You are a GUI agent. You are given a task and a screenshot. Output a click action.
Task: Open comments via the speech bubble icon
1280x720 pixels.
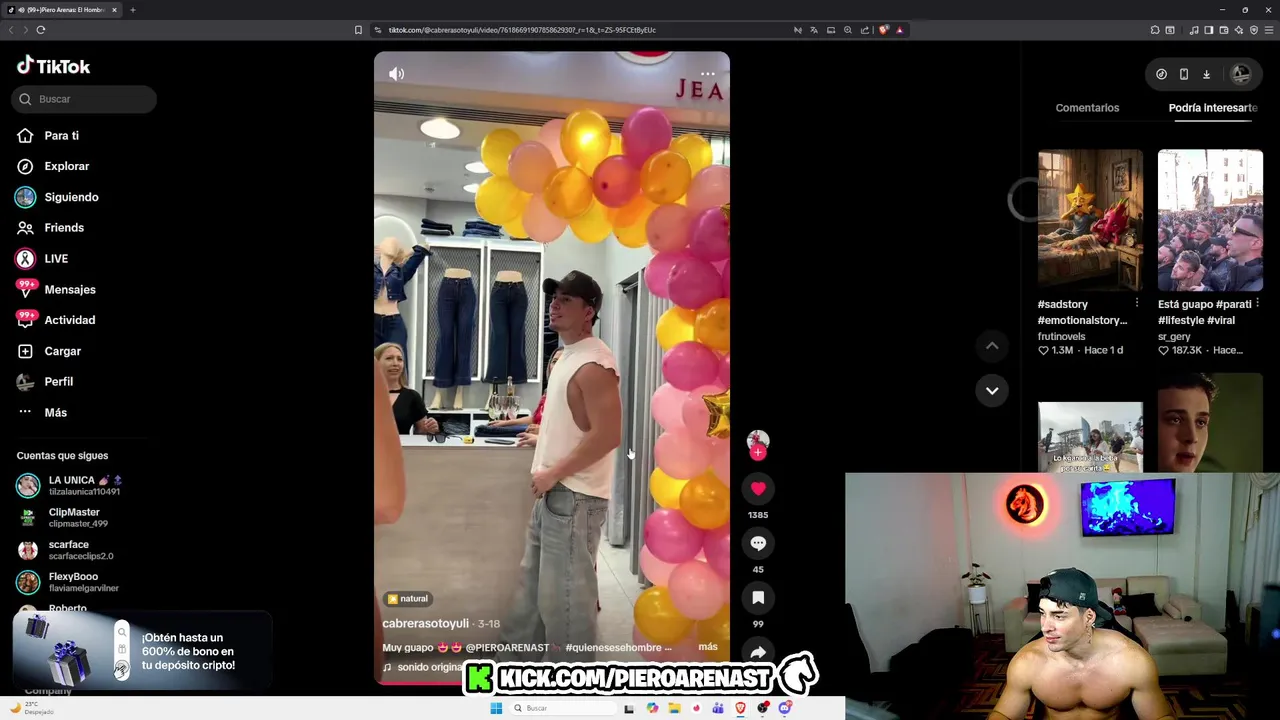click(x=758, y=543)
